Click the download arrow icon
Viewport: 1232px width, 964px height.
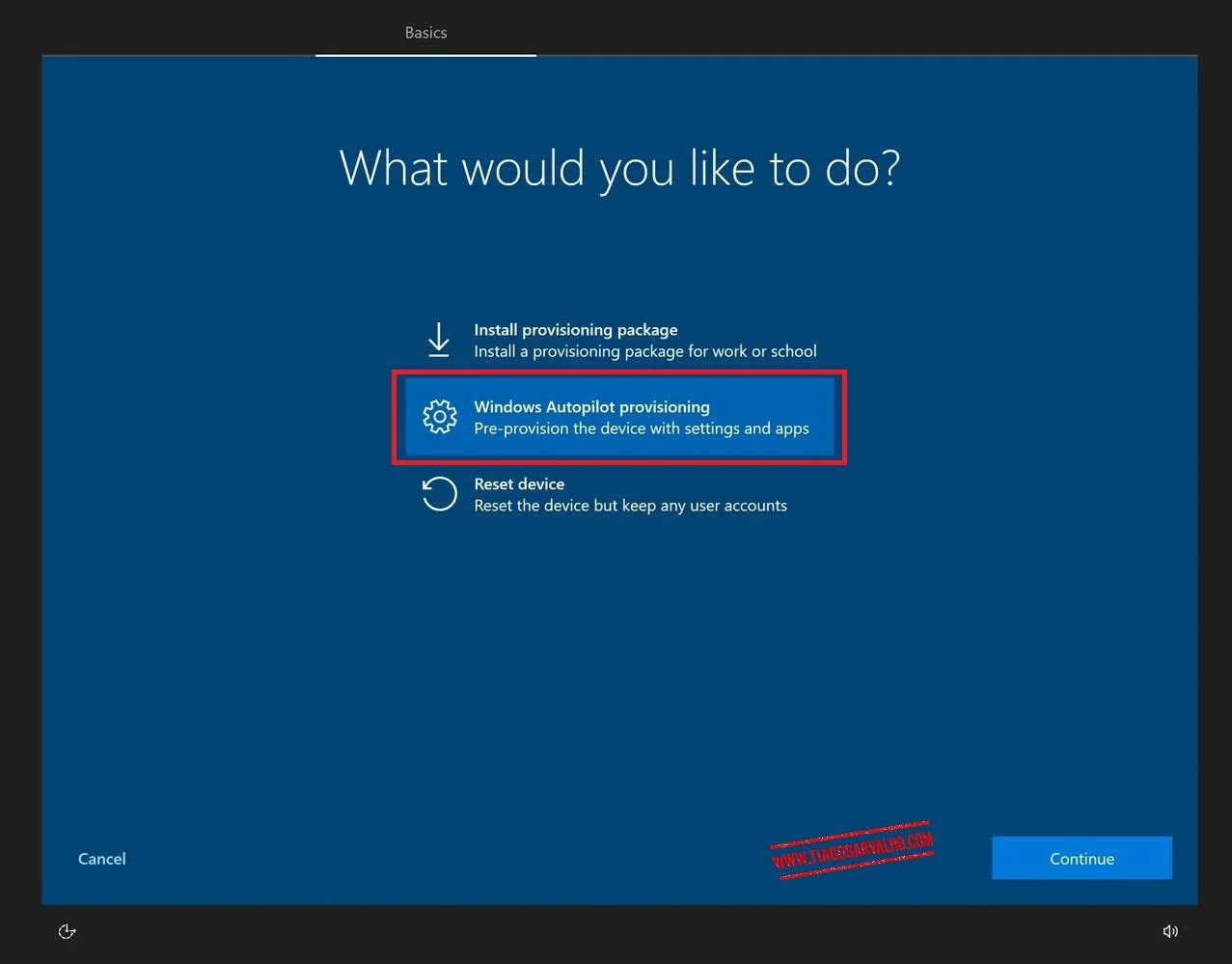[439, 341]
